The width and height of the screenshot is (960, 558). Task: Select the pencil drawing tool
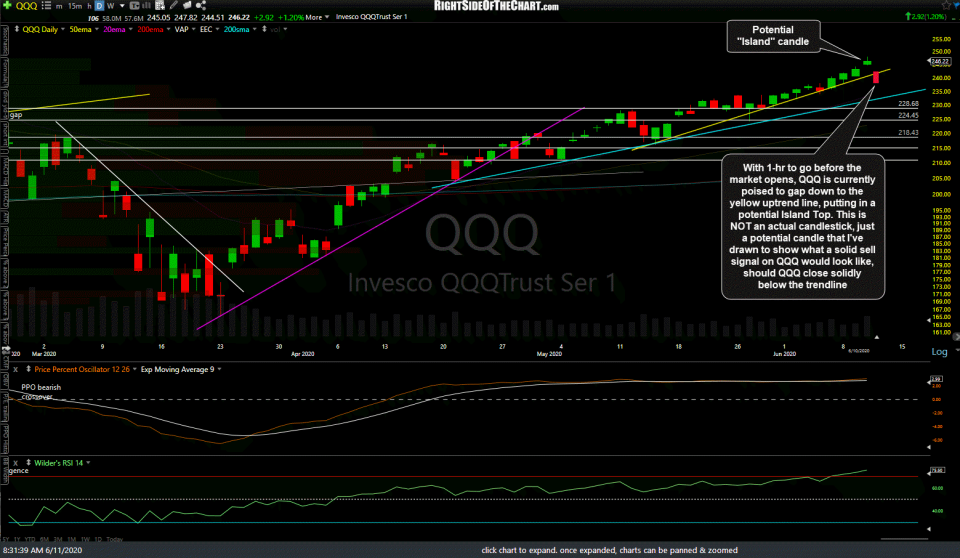click(174, 6)
